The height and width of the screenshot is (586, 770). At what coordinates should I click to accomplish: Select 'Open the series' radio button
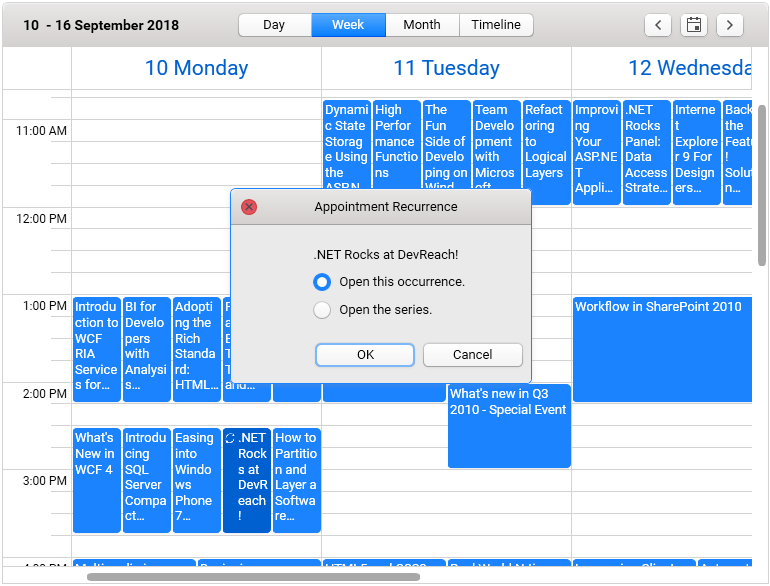pyautogui.click(x=322, y=310)
